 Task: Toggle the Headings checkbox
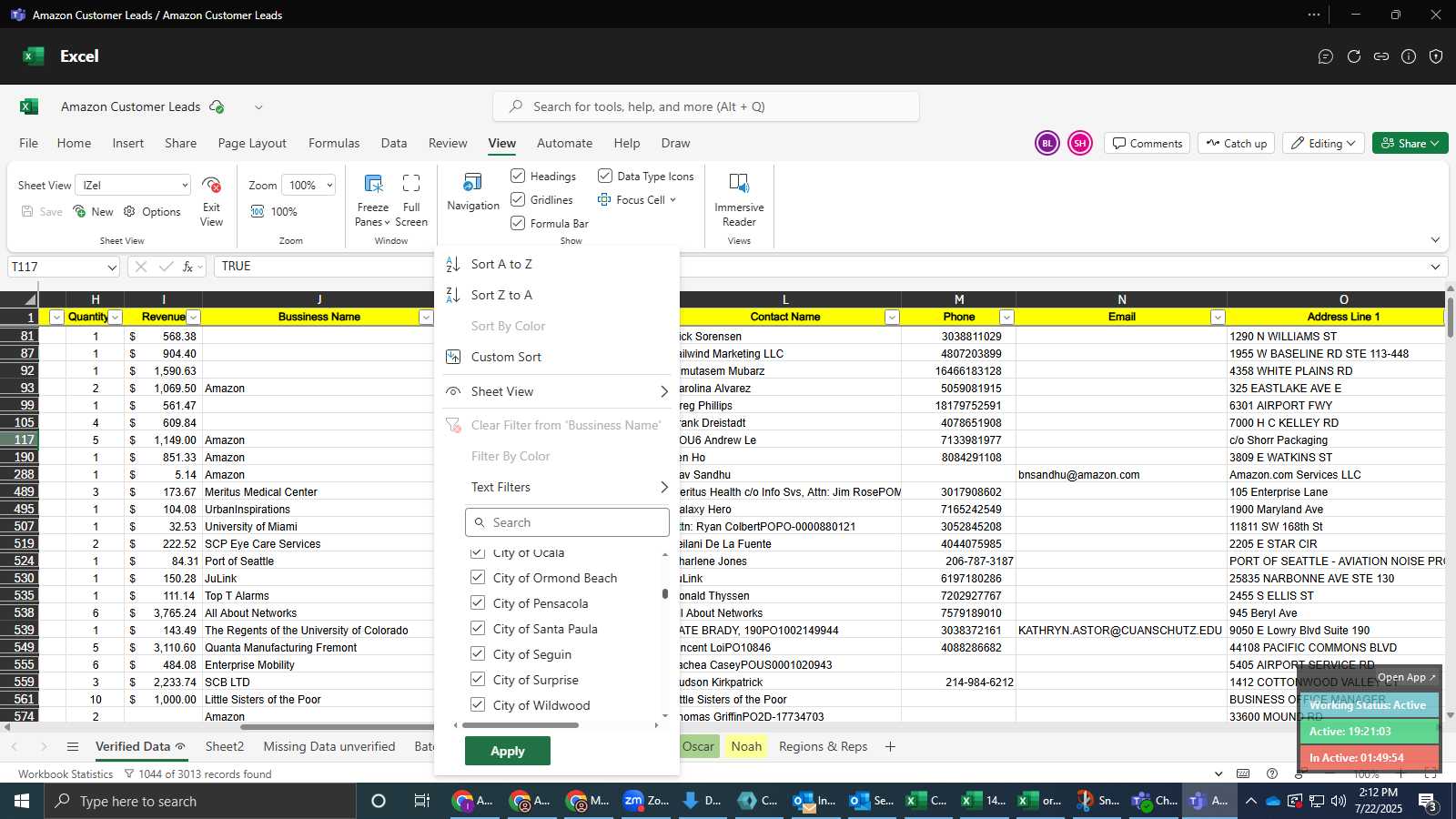[518, 176]
